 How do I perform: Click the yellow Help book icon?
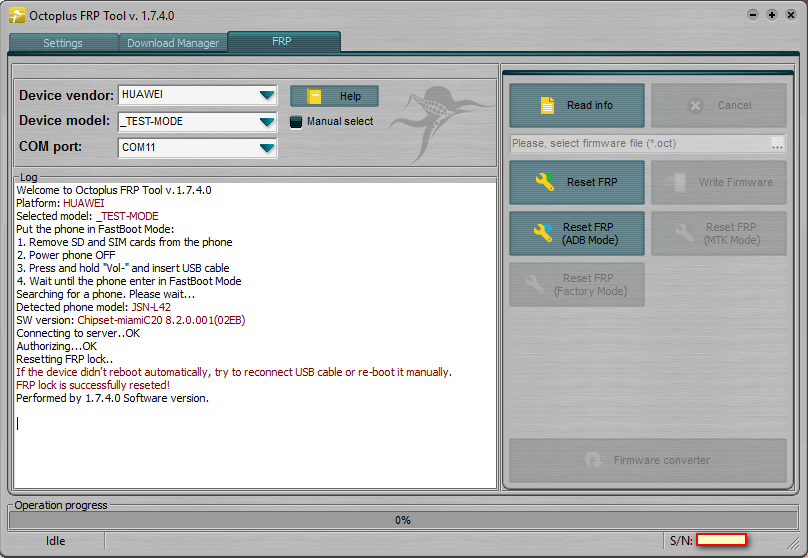pos(315,96)
